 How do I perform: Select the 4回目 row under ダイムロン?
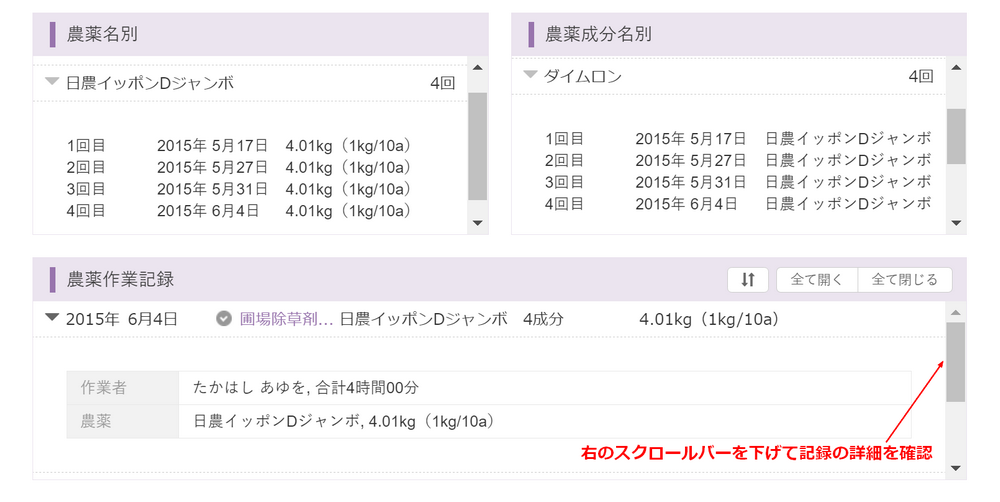(738, 204)
